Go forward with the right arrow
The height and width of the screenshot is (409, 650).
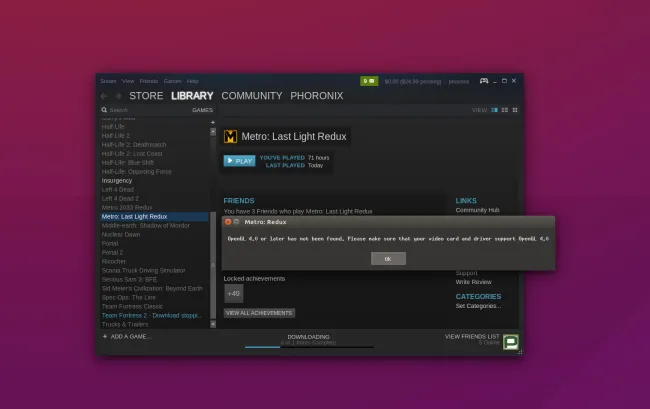pos(119,96)
